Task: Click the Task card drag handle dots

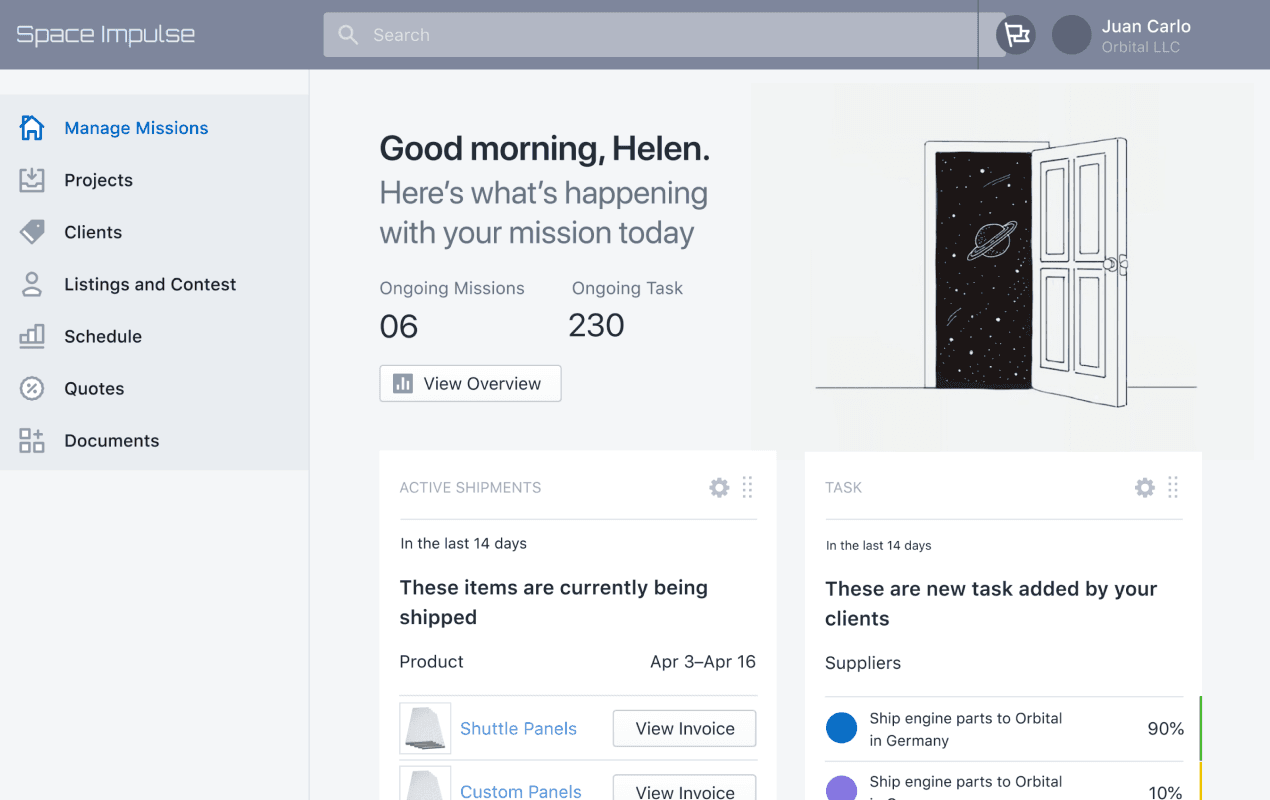Action: pos(1173,488)
